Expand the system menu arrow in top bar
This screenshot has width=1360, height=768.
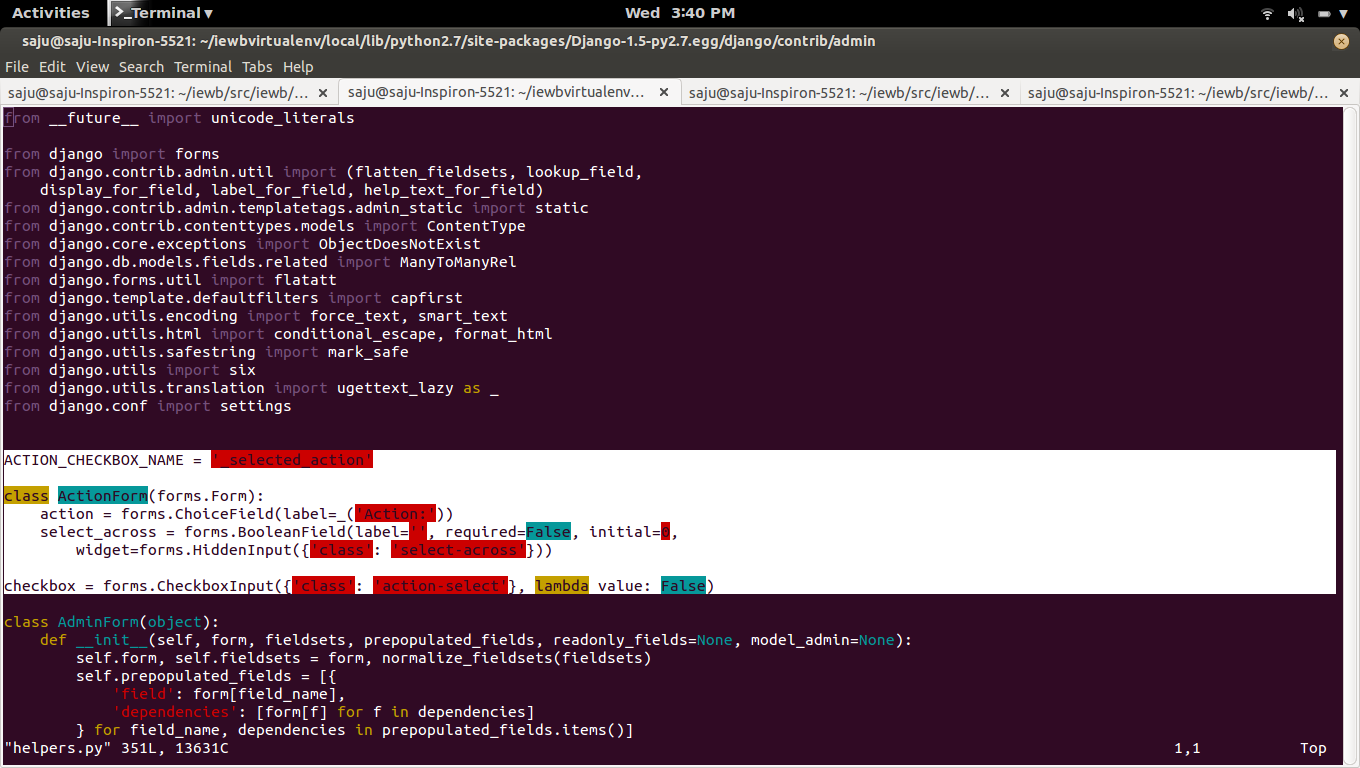point(1344,14)
